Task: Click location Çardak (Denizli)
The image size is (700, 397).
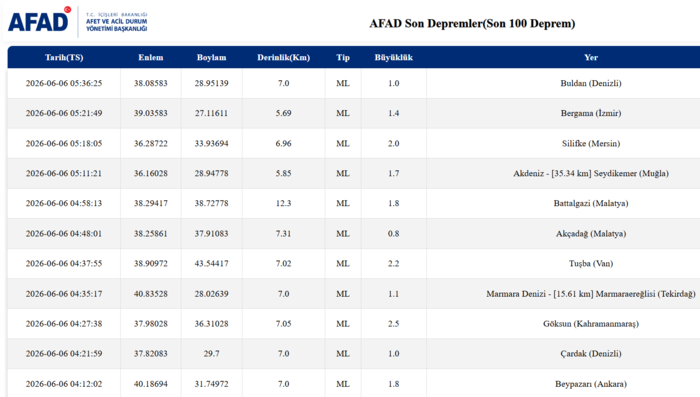Action: pyautogui.click(x=591, y=354)
